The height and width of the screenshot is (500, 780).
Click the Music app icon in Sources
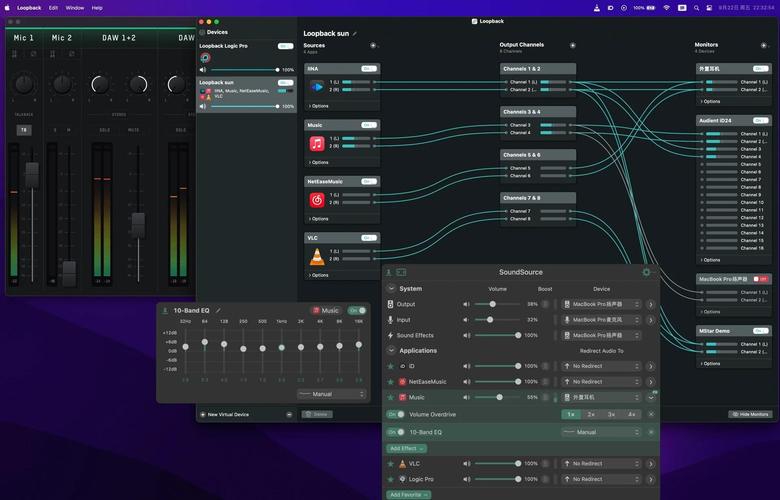316,143
